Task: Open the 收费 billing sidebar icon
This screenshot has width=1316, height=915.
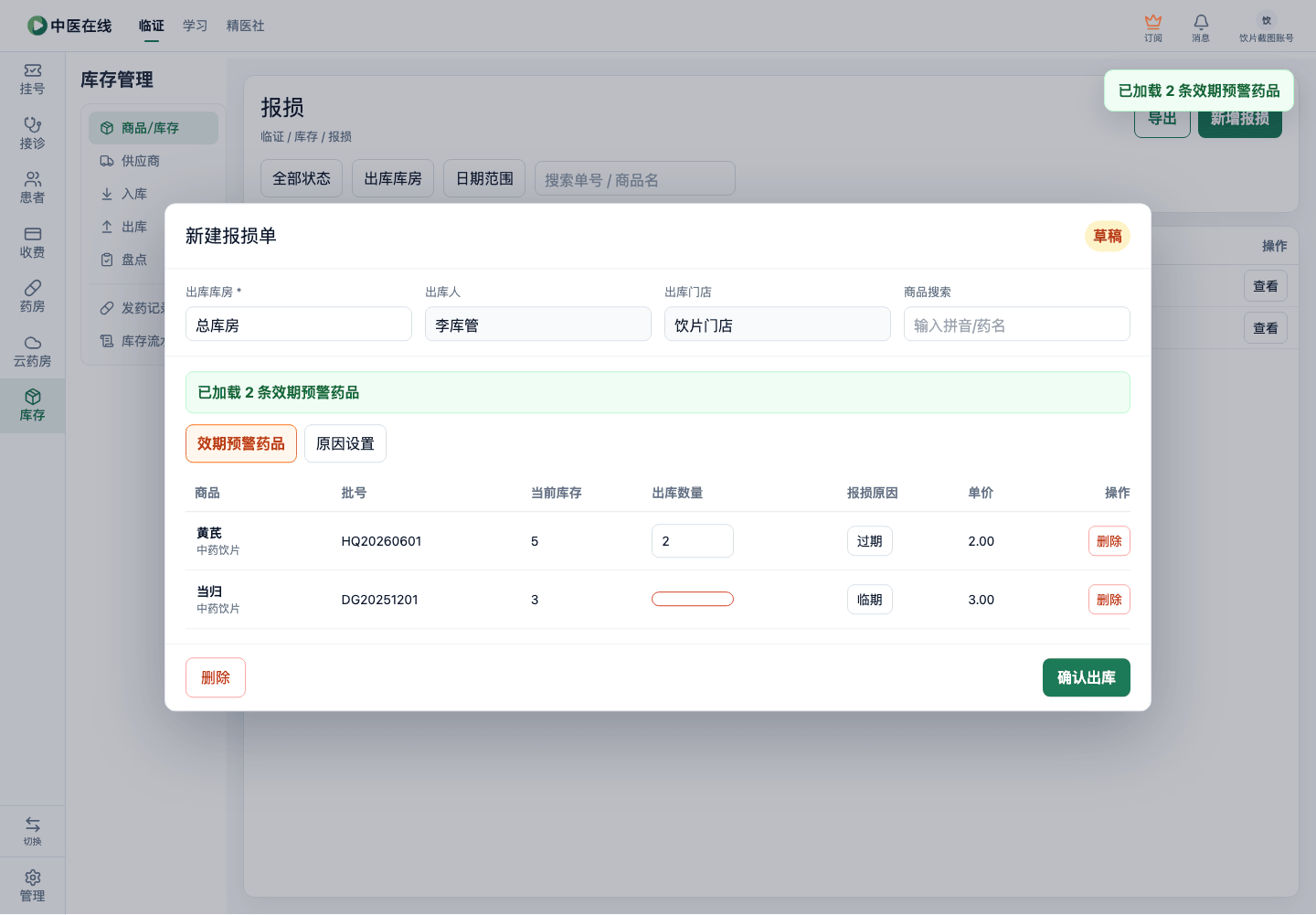Action: (32, 242)
